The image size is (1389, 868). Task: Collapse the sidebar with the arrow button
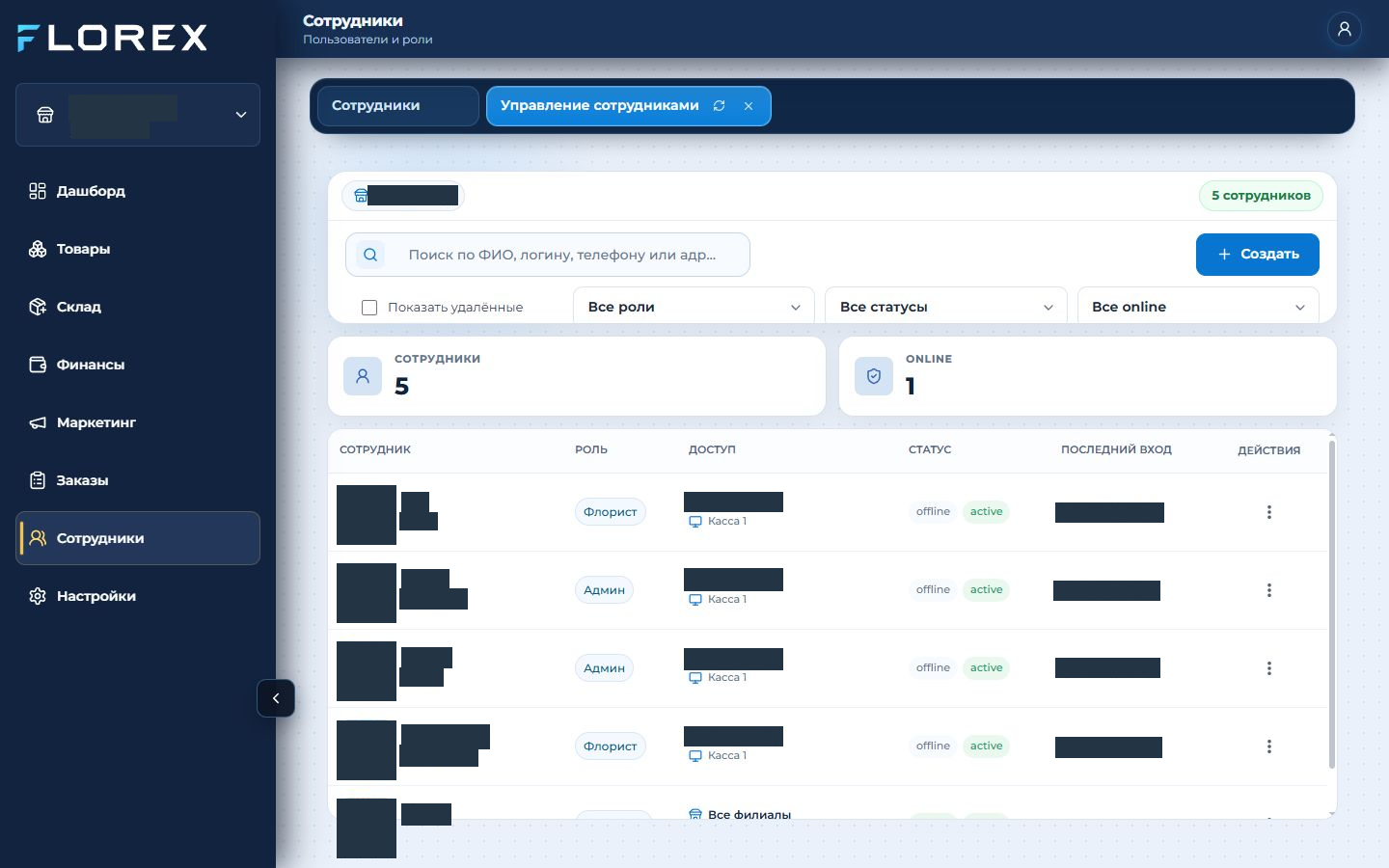point(276,698)
